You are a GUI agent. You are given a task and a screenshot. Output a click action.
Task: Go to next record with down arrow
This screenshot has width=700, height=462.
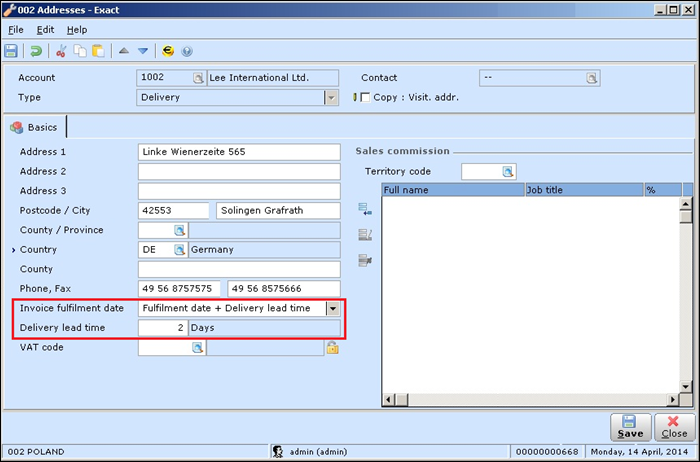(143, 51)
